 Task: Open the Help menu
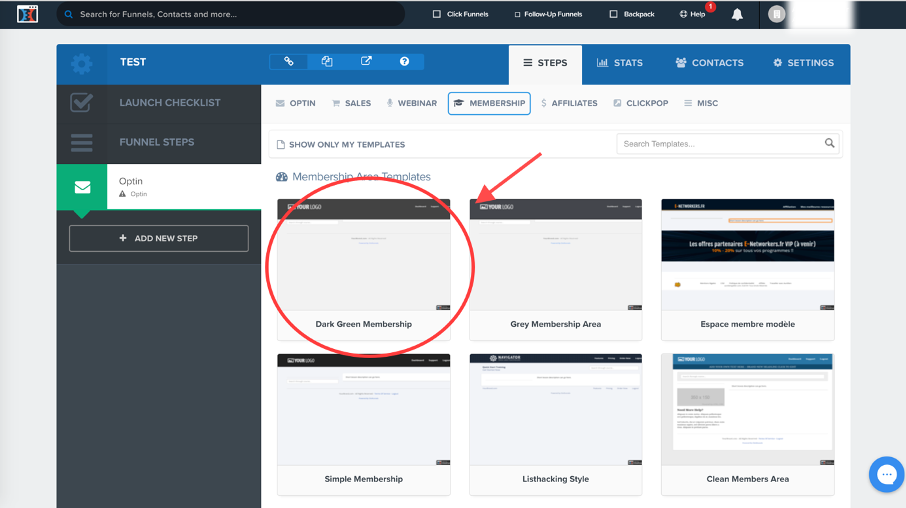(693, 14)
